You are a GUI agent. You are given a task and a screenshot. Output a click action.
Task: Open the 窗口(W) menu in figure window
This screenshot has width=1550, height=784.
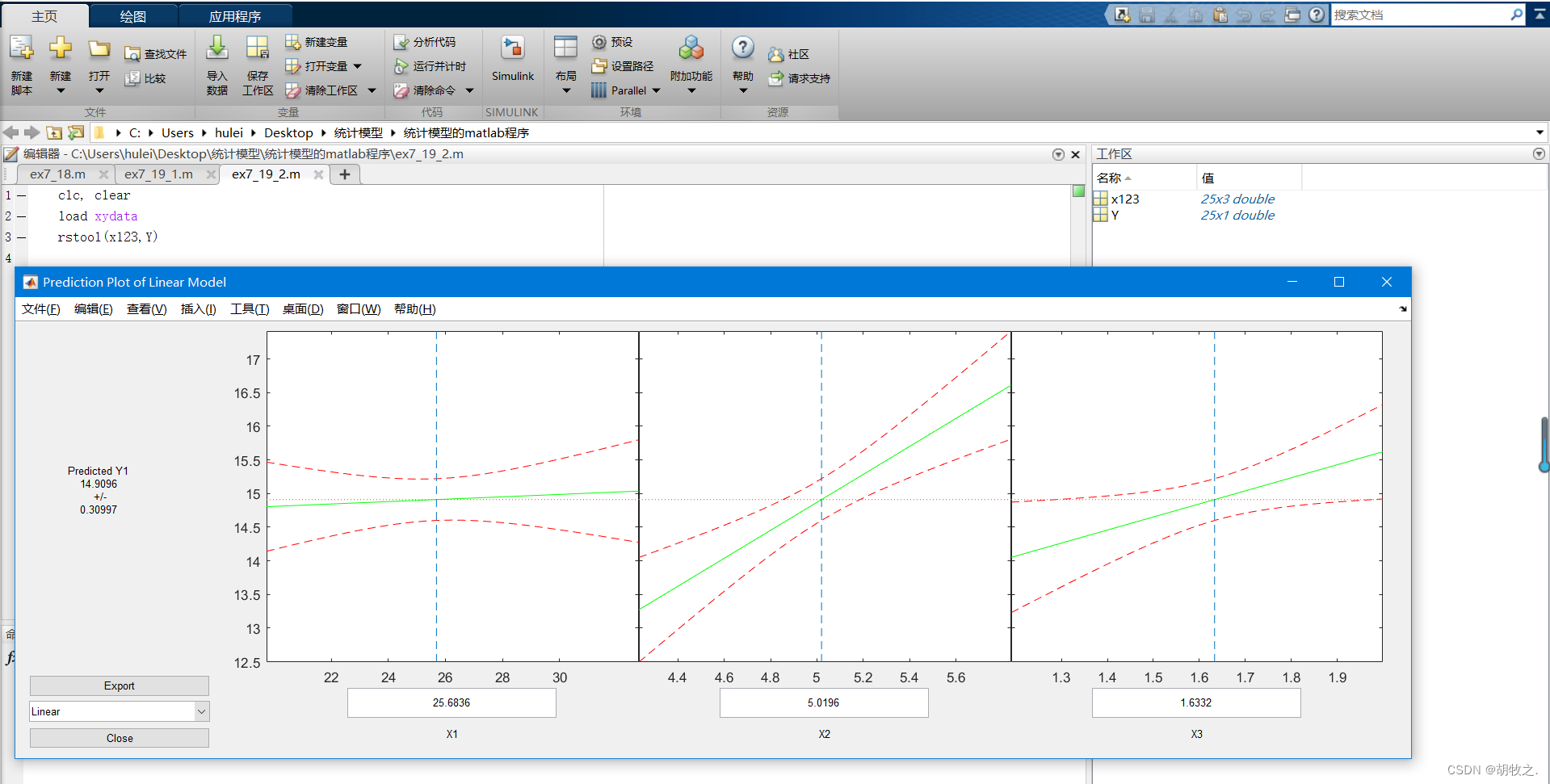(x=359, y=309)
